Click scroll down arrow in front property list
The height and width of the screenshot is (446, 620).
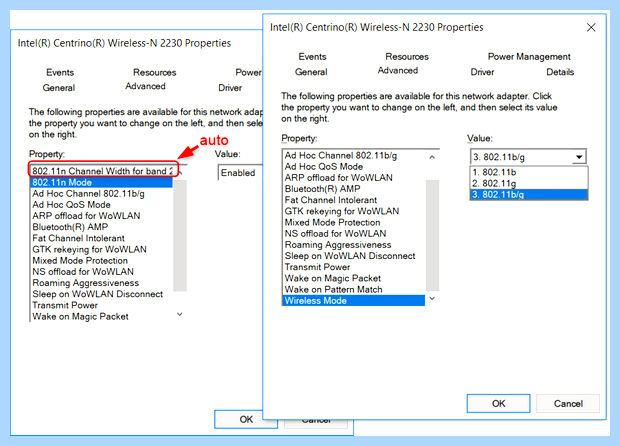(x=432, y=299)
